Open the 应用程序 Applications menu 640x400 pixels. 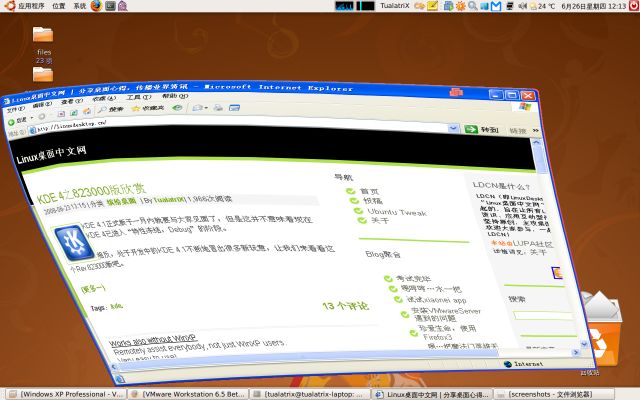tap(31, 6)
